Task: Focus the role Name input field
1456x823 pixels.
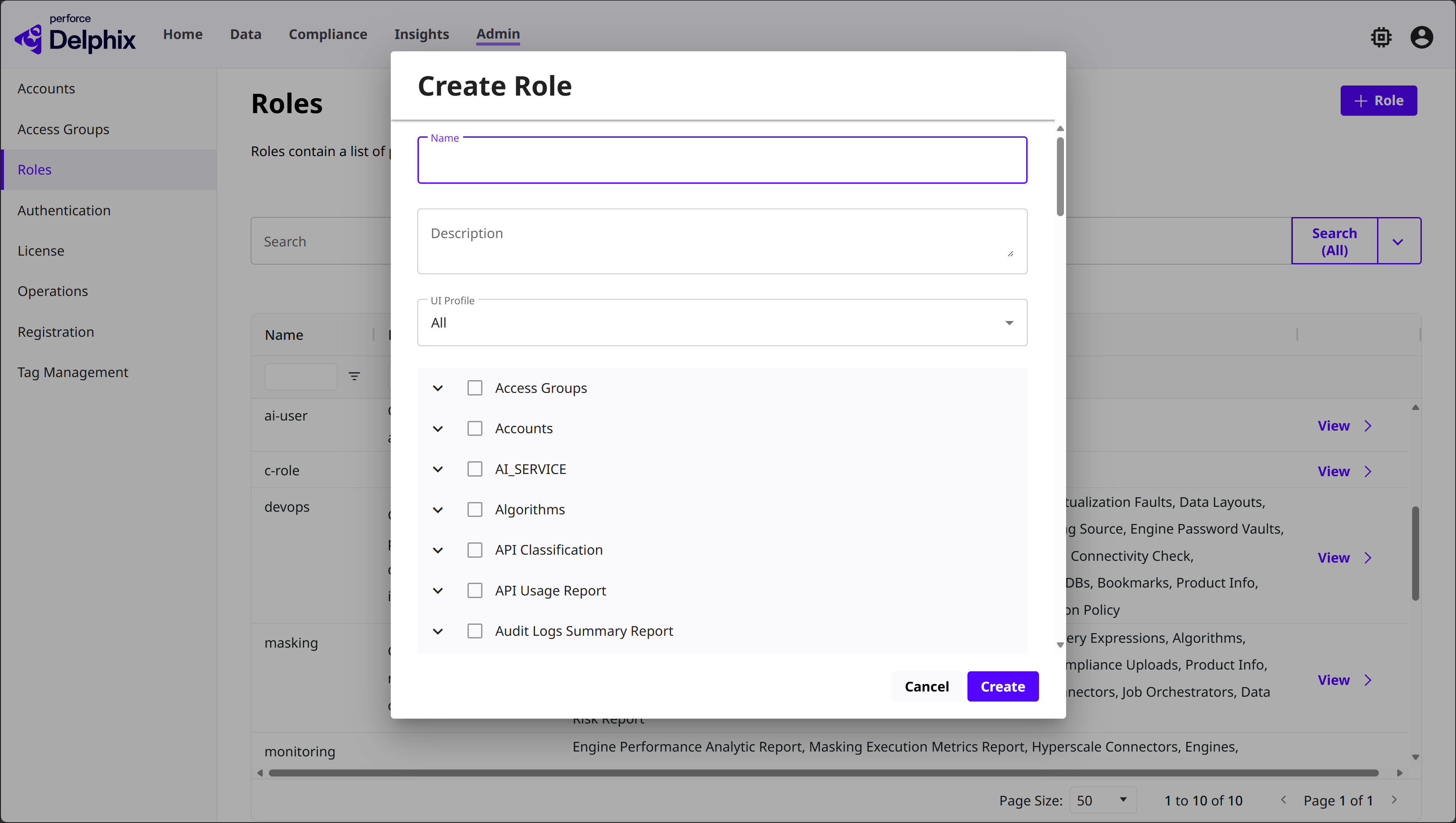Action: tap(722, 161)
